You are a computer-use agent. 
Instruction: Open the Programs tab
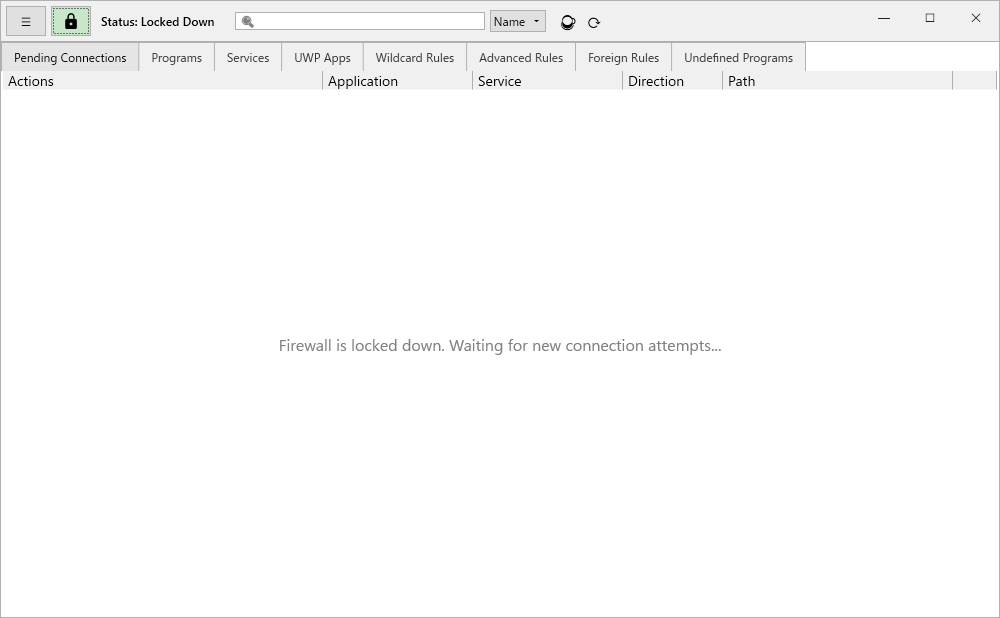point(177,57)
